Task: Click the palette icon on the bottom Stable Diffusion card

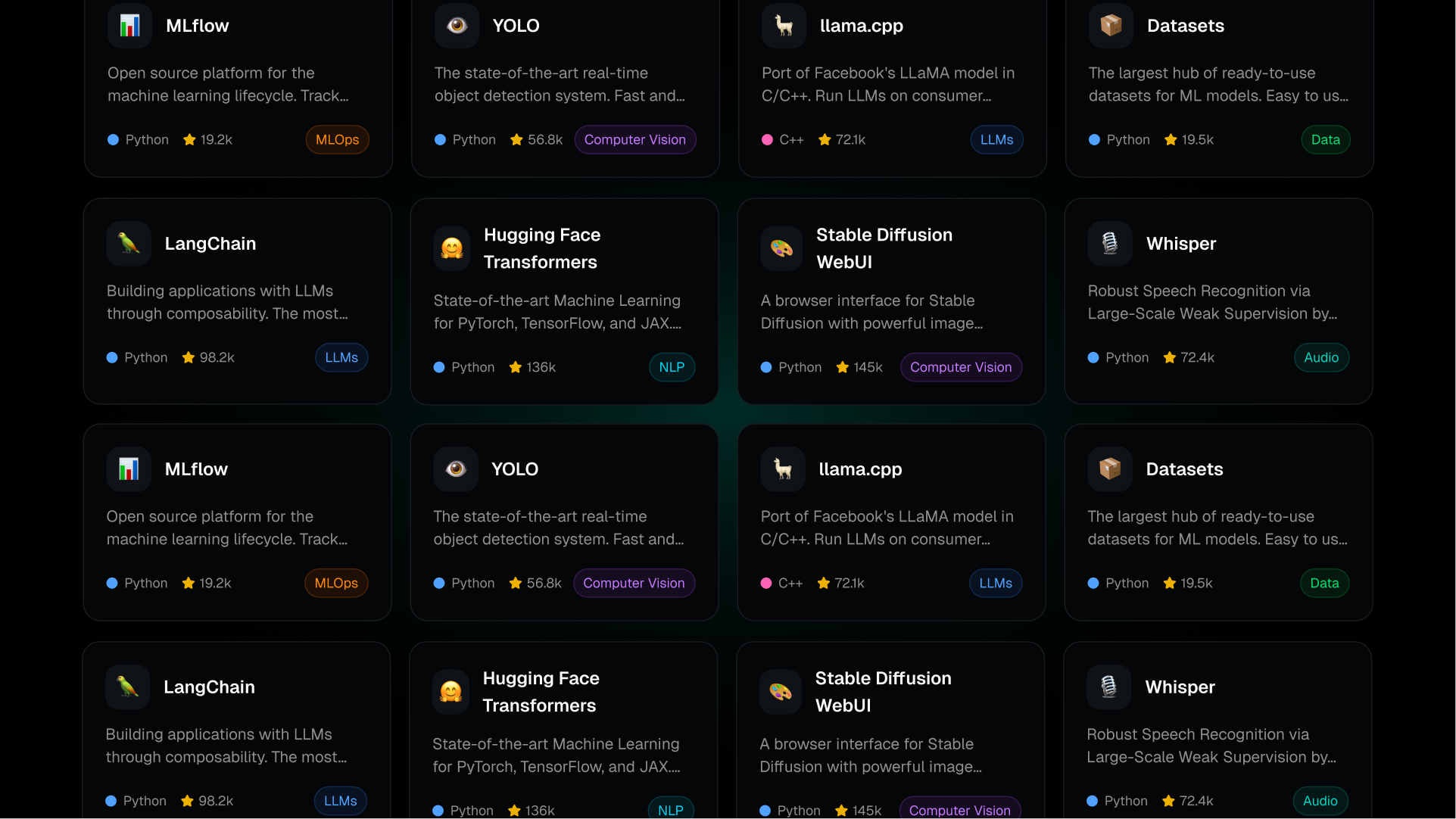Action: (781, 692)
